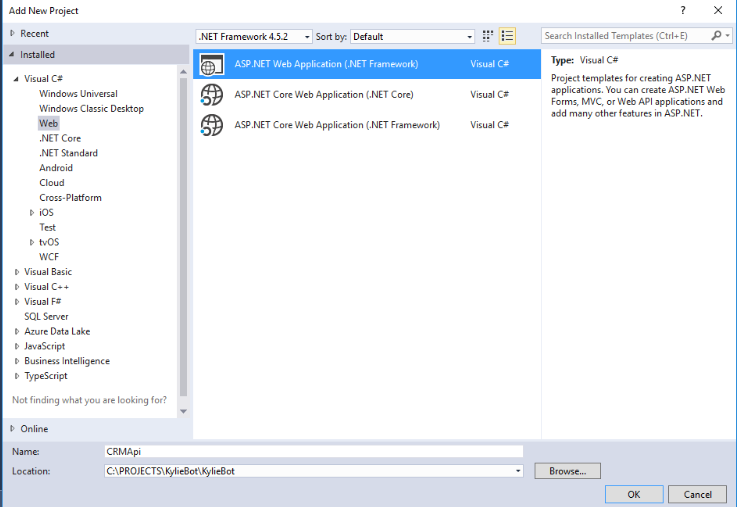Click the tree scrollbar up arrow
The height and width of the screenshot is (507, 737).
pyautogui.click(x=183, y=72)
